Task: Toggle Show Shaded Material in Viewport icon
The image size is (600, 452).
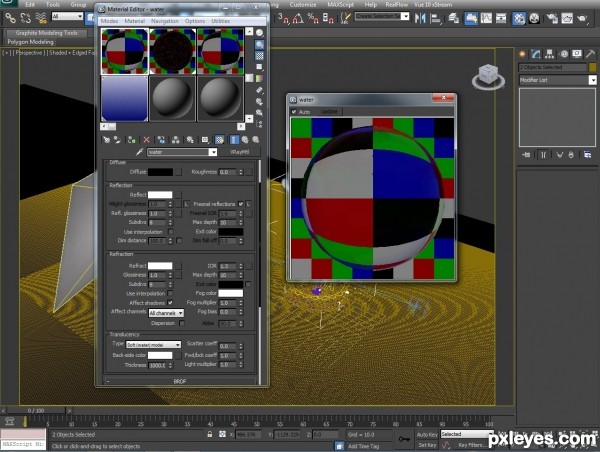Action: coord(219,140)
